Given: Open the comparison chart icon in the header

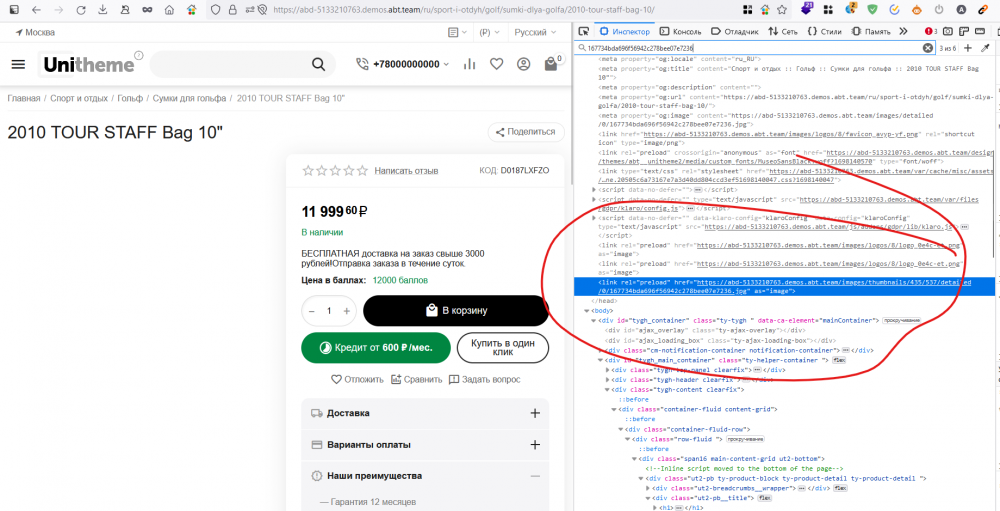Looking at the screenshot, I should coord(469,65).
